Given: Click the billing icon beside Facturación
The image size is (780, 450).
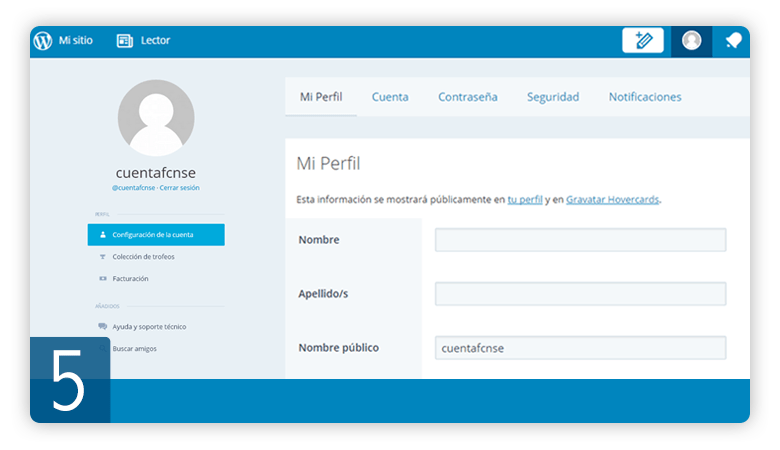Looking at the screenshot, I should coord(103,278).
